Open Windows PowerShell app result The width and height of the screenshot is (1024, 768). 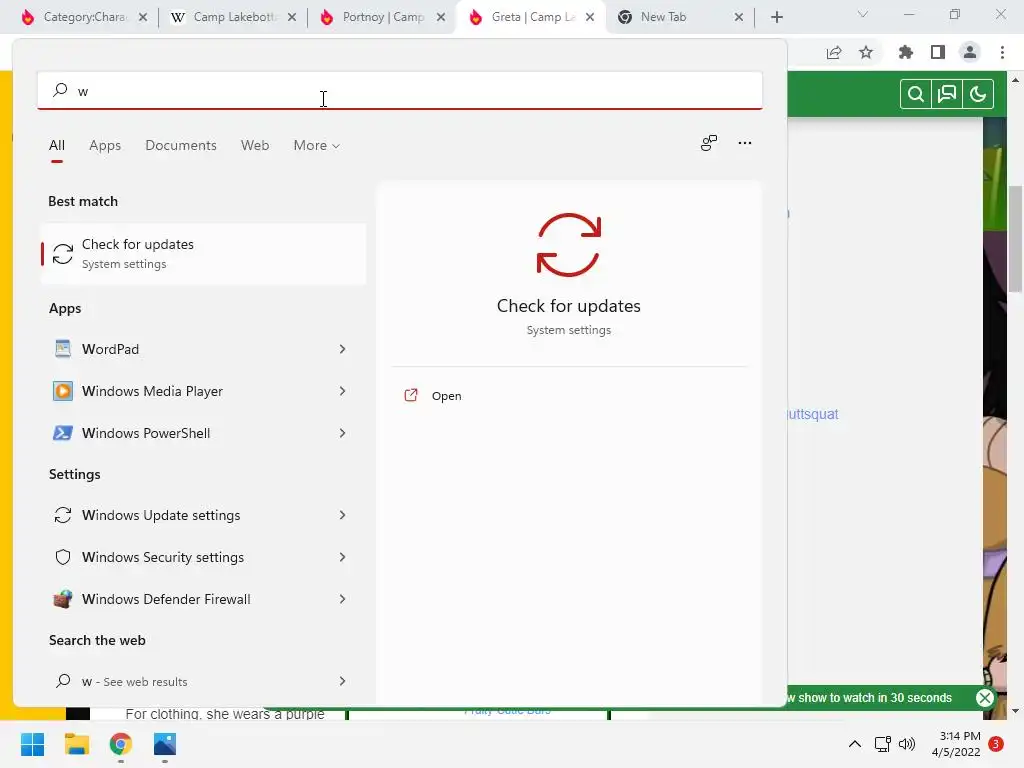tap(202, 433)
